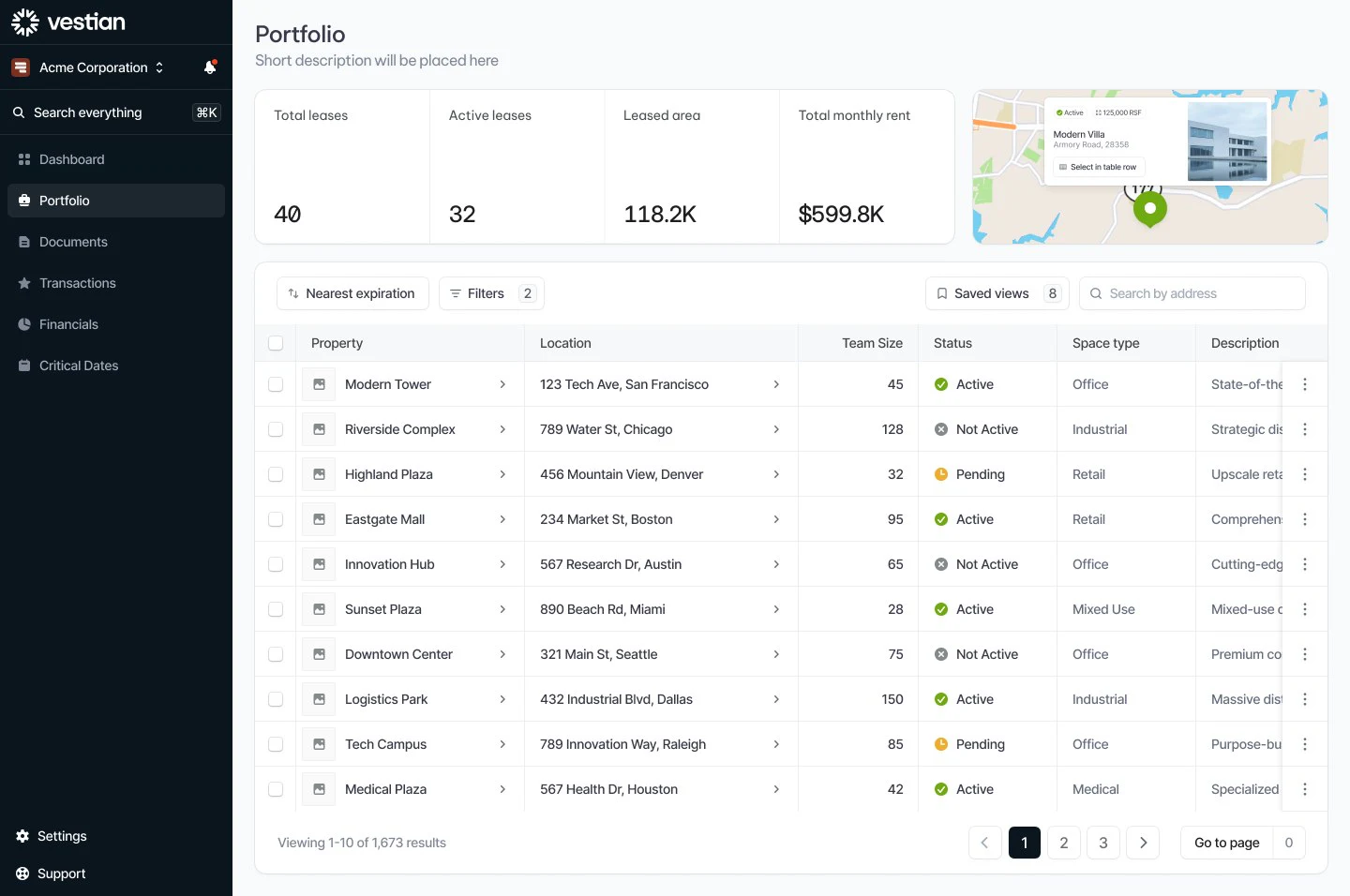Go to page 2 of results
Image resolution: width=1350 pixels, height=896 pixels.
click(x=1064, y=843)
